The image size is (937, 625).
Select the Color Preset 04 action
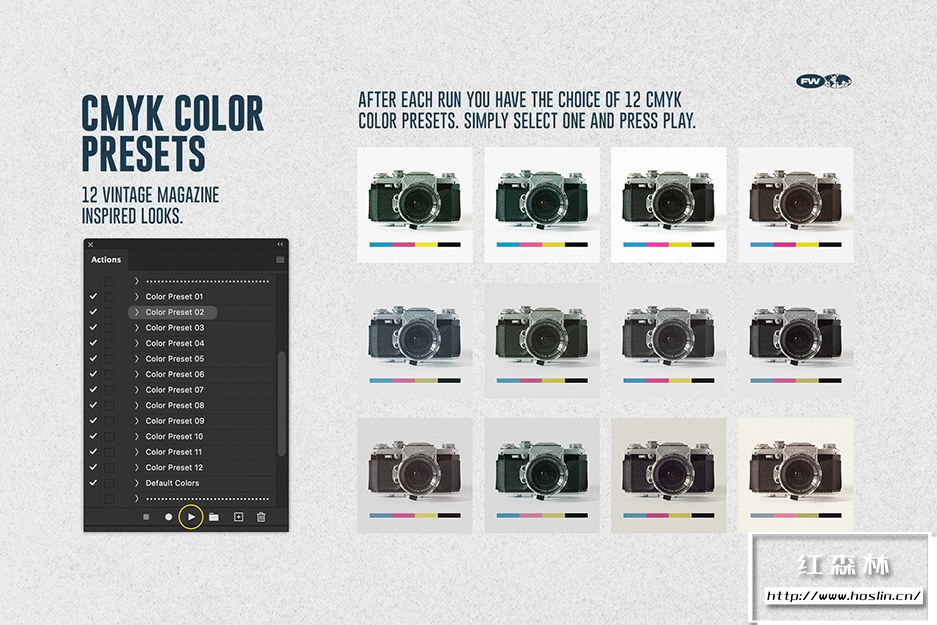[x=174, y=343]
